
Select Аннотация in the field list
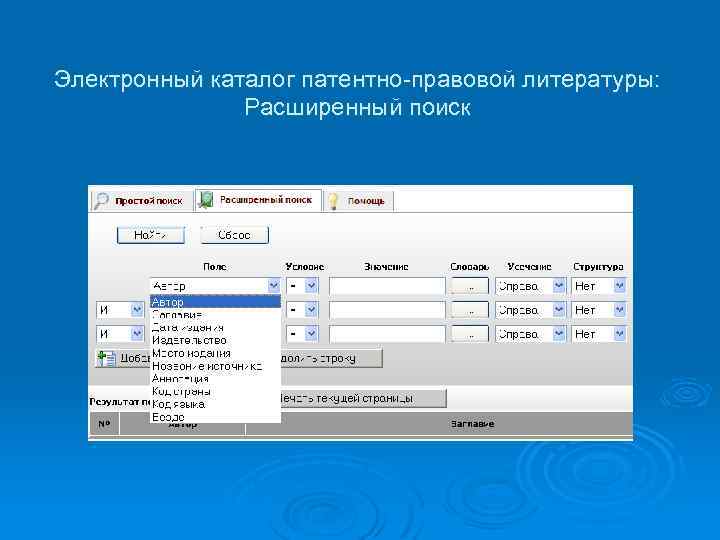(215, 379)
